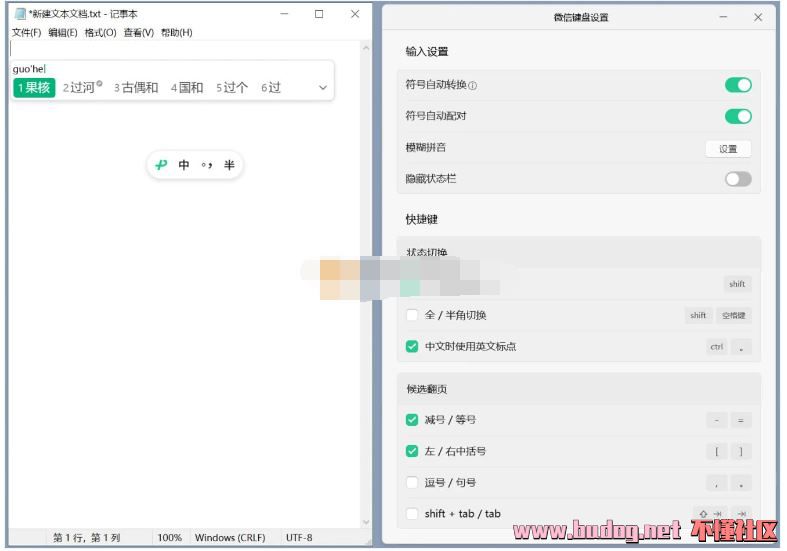Disable the 符号自动配对 toggle
This screenshot has width=787, height=551.
click(737, 116)
